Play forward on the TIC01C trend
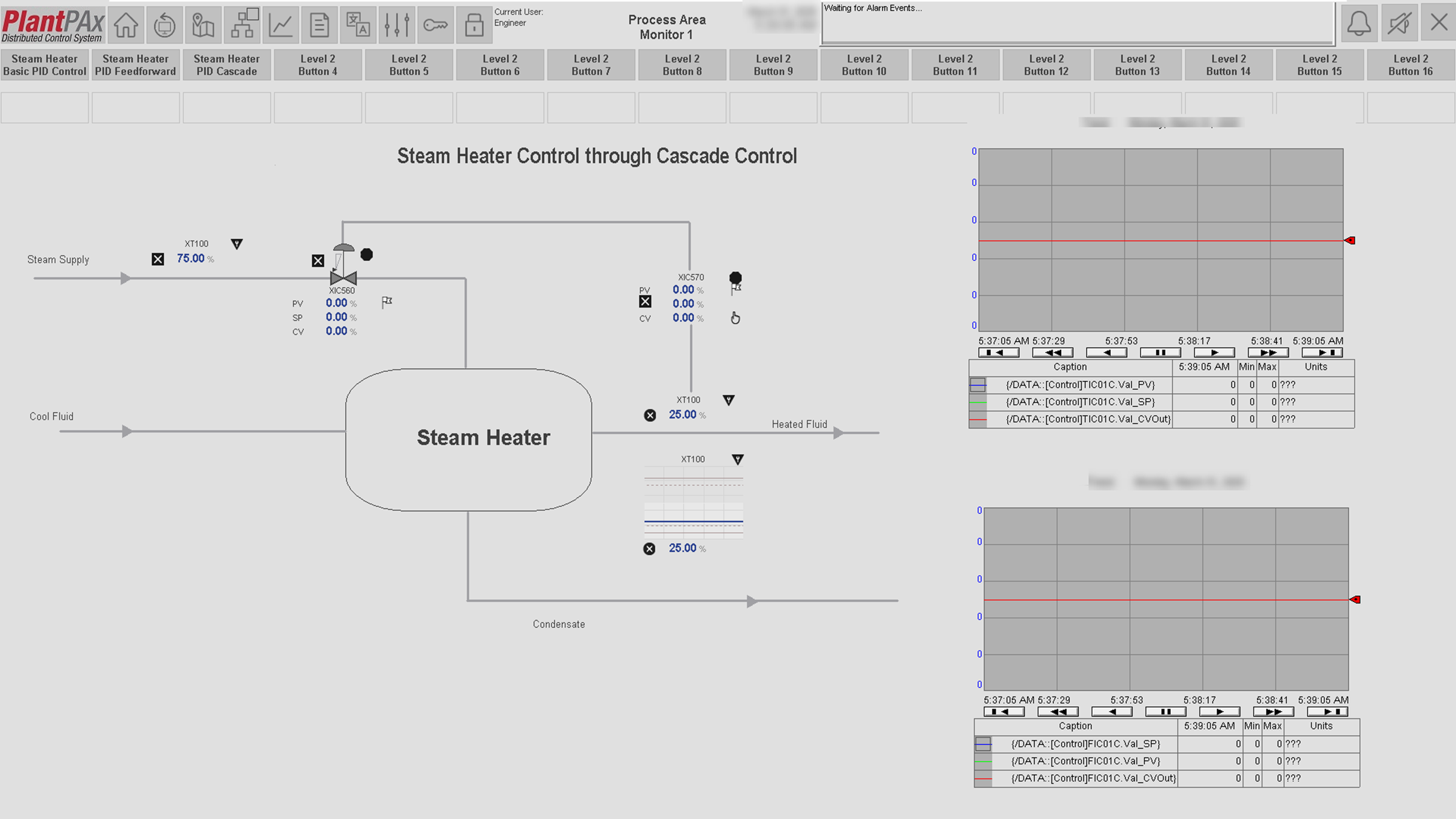 [x=1215, y=352]
